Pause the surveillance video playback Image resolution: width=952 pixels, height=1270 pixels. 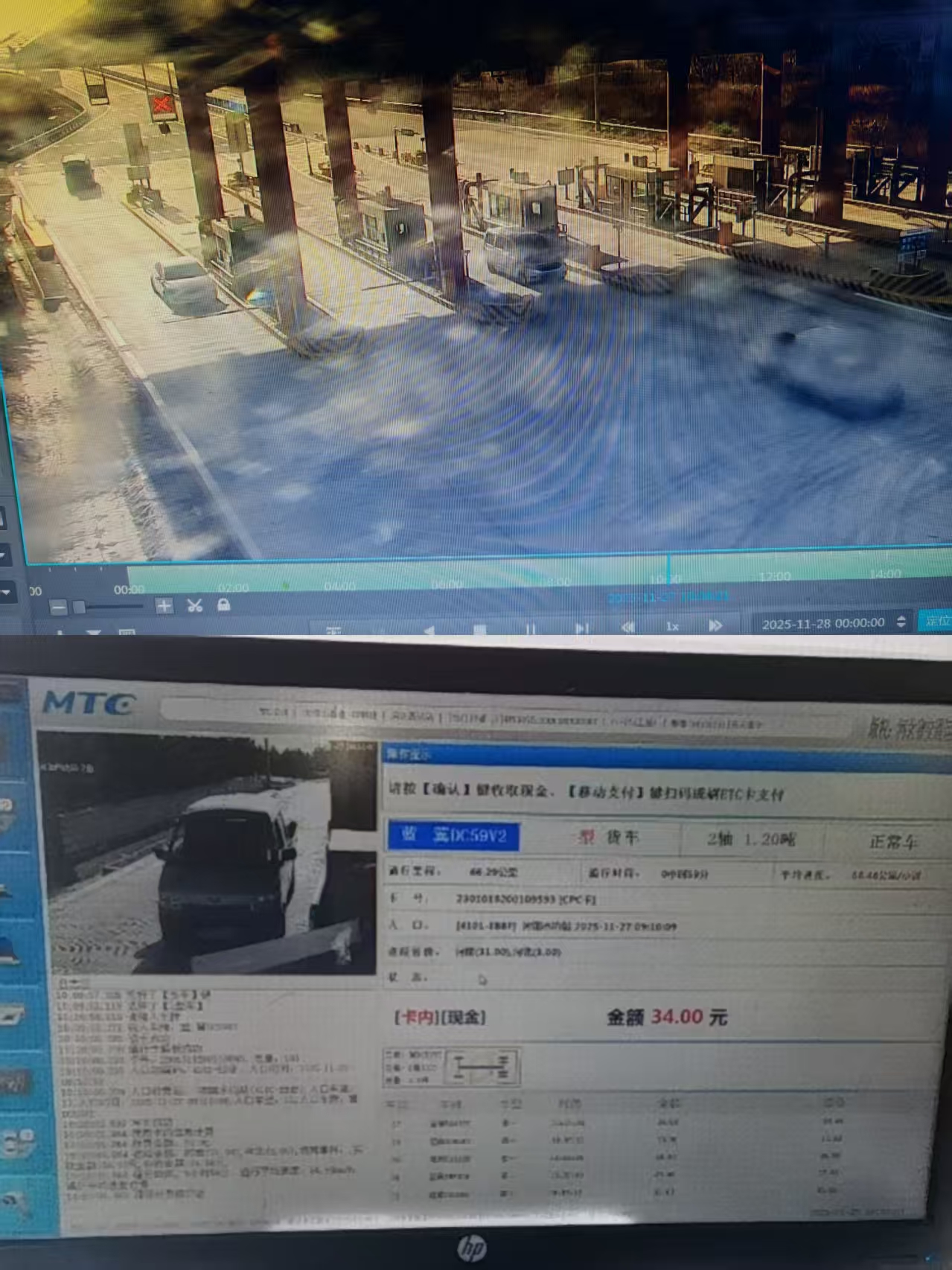point(530,629)
